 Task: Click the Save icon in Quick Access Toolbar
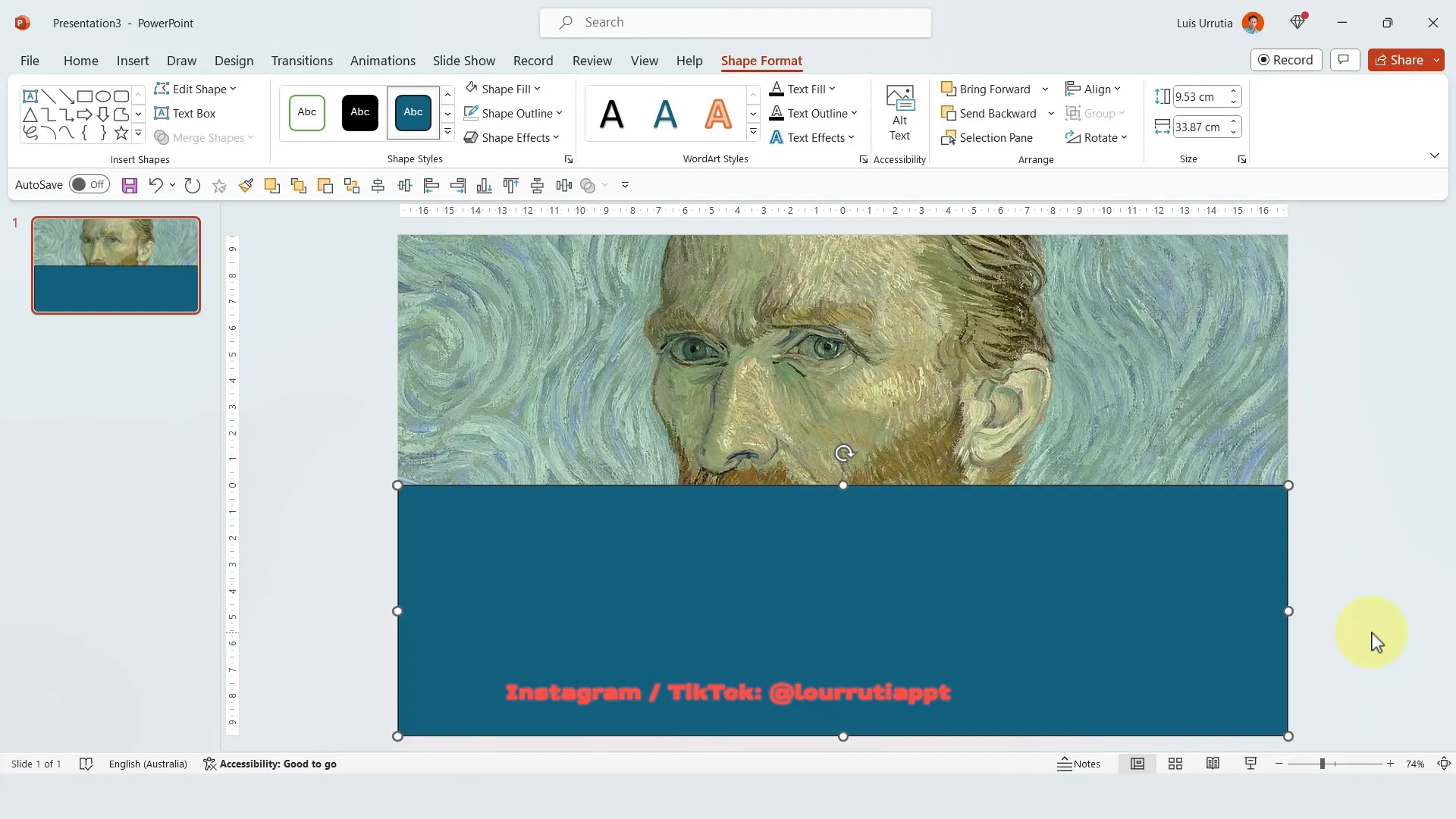[x=130, y=186]
